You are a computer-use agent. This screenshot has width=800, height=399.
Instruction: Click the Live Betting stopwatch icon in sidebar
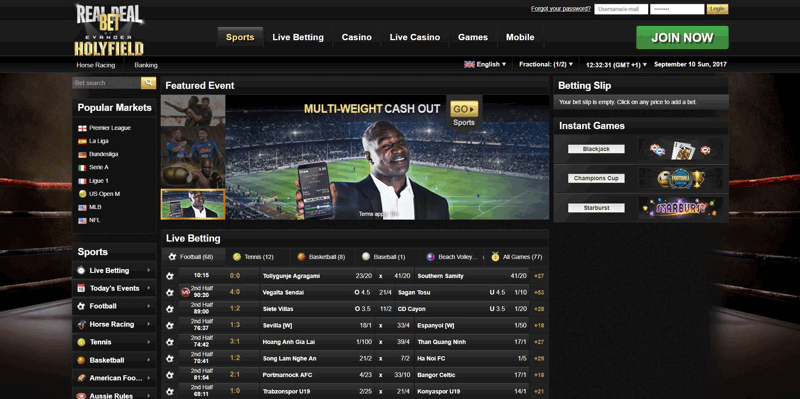click(x=81, y=270)
